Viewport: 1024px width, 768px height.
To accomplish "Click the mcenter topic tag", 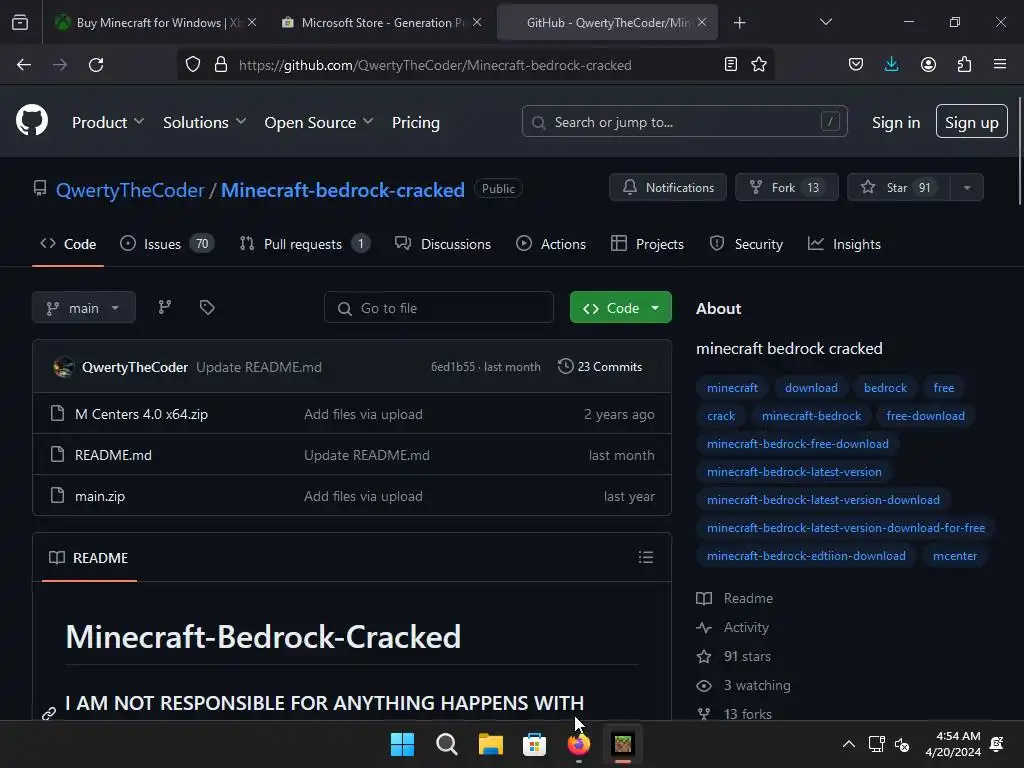I will [954, 556].
